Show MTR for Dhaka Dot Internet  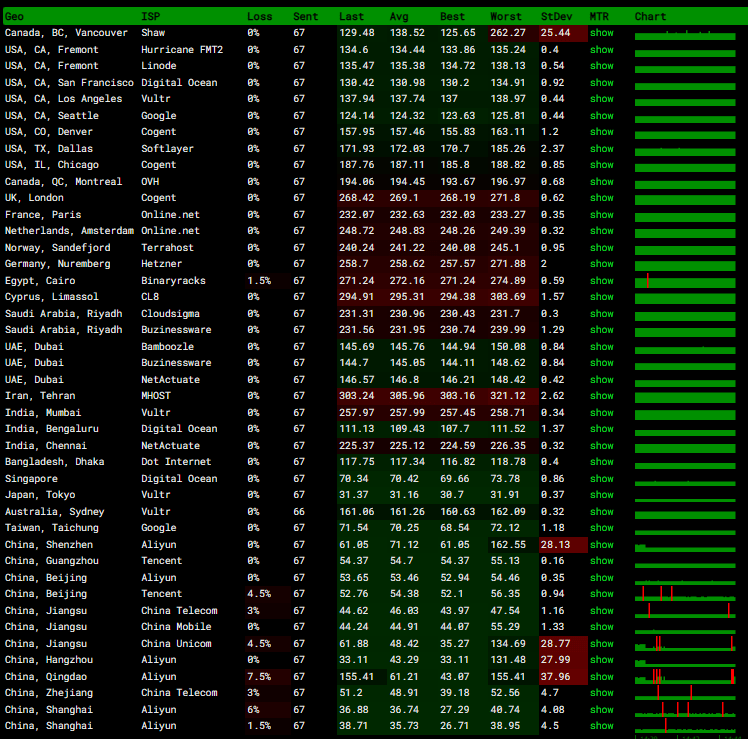pyautogui.click(x=602, y=462)
